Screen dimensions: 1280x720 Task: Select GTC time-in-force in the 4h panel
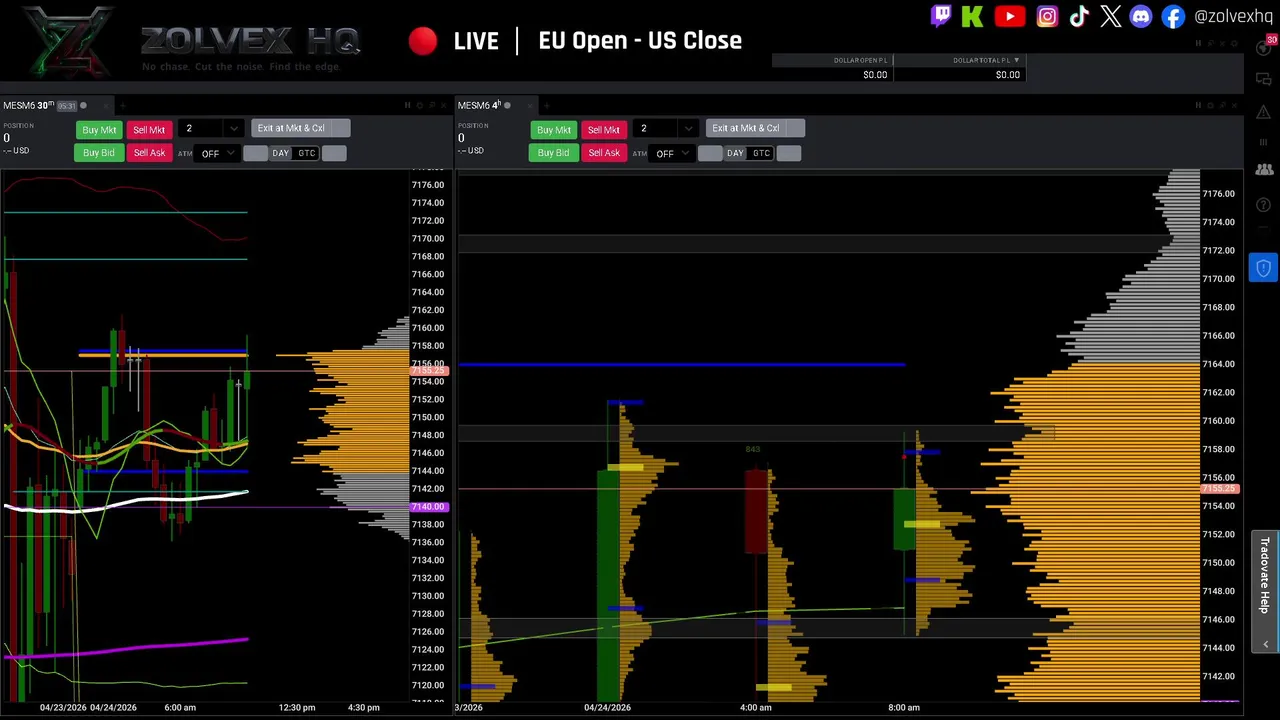(x=761, y=153)
